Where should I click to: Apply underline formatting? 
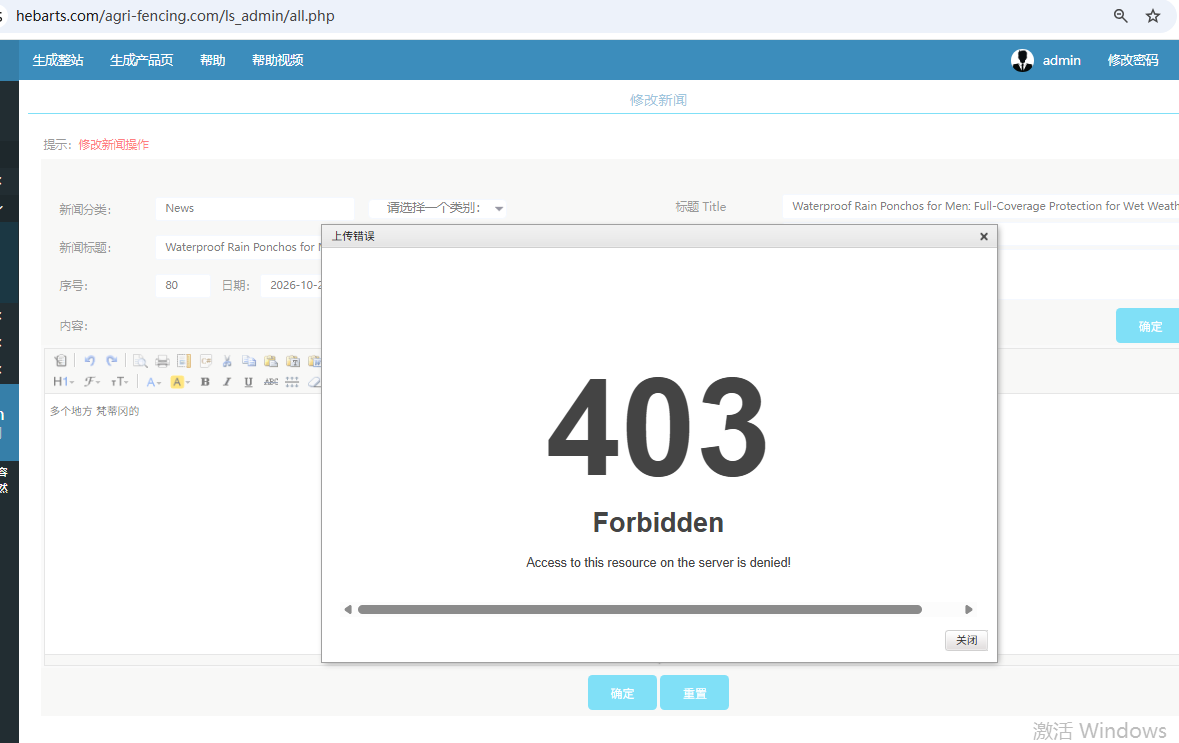coord(248,382)
